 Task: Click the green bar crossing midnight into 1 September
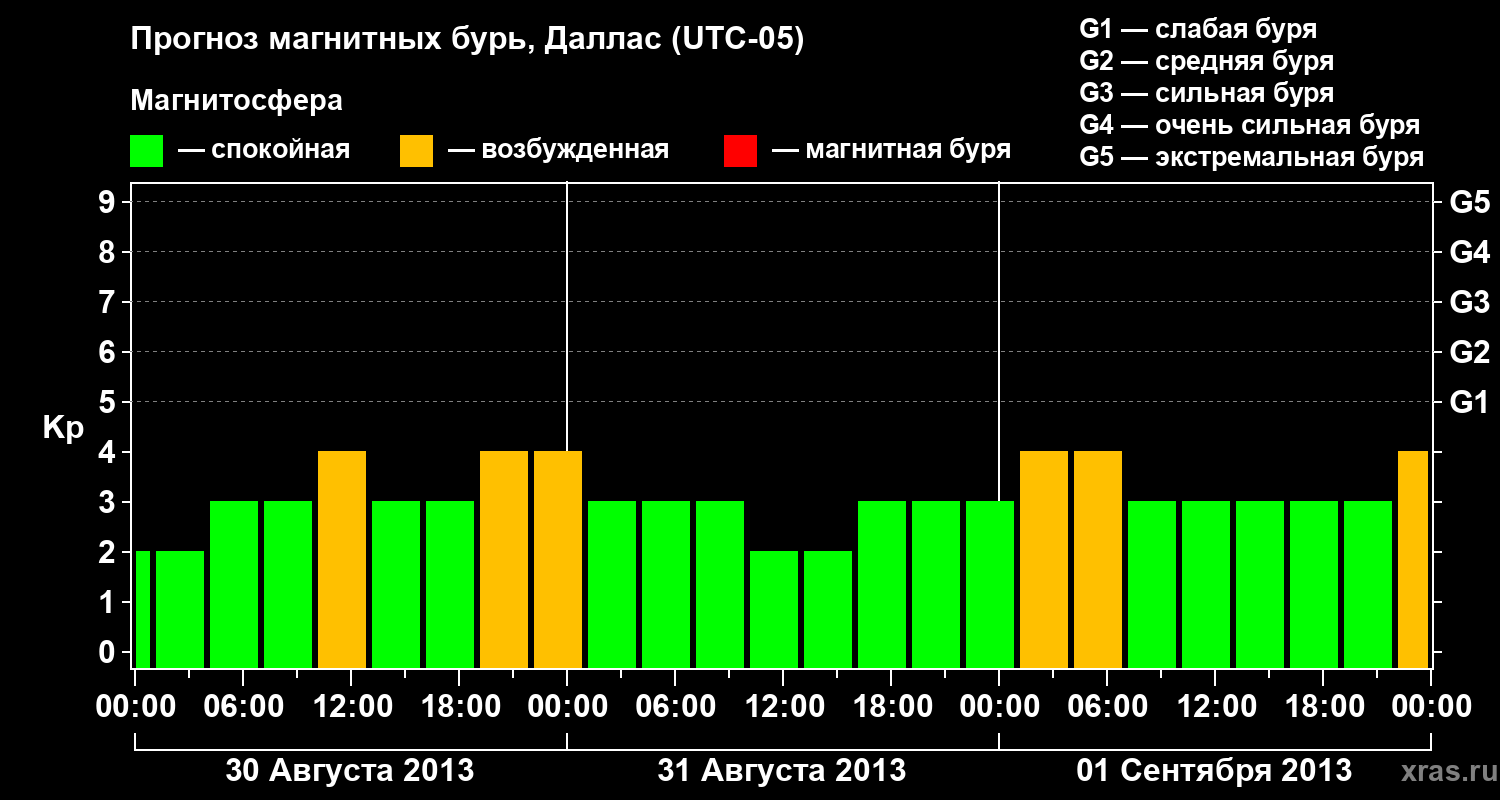[x=990, y=584]
